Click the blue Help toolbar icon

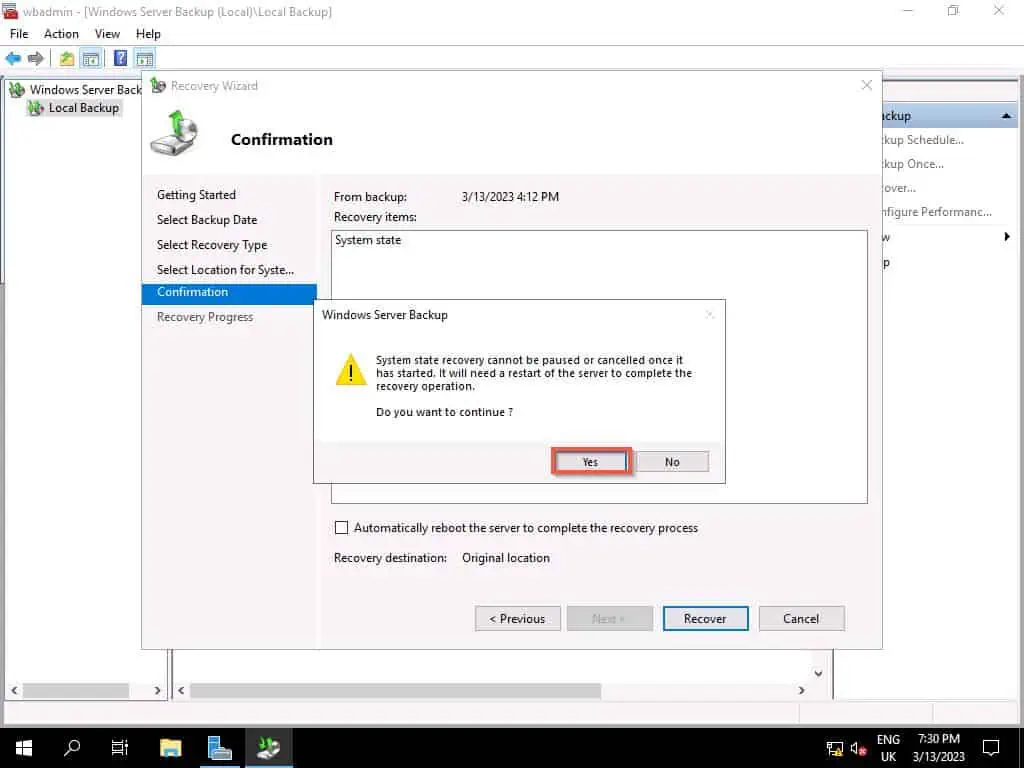(120, 59)
